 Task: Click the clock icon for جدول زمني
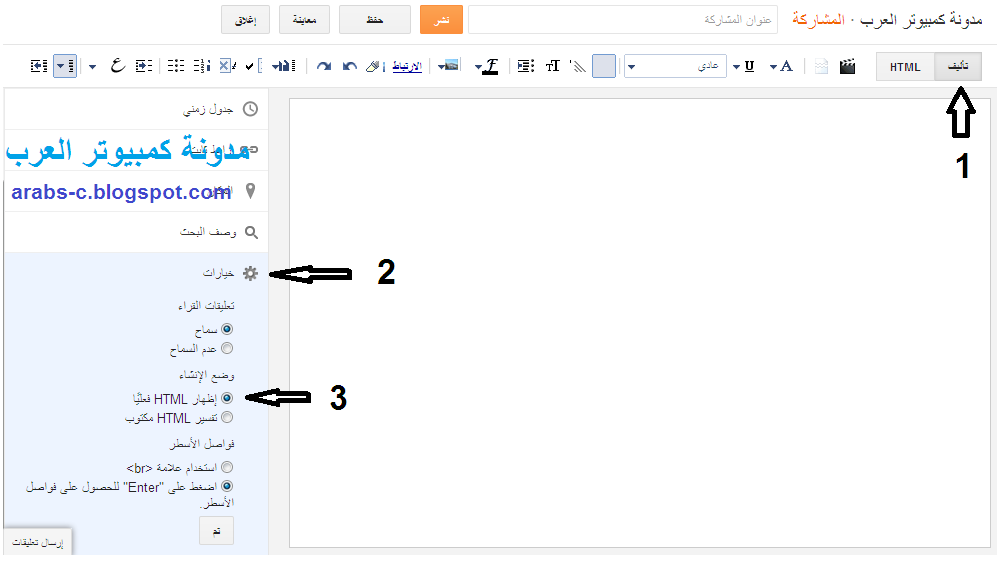point(251,109)
